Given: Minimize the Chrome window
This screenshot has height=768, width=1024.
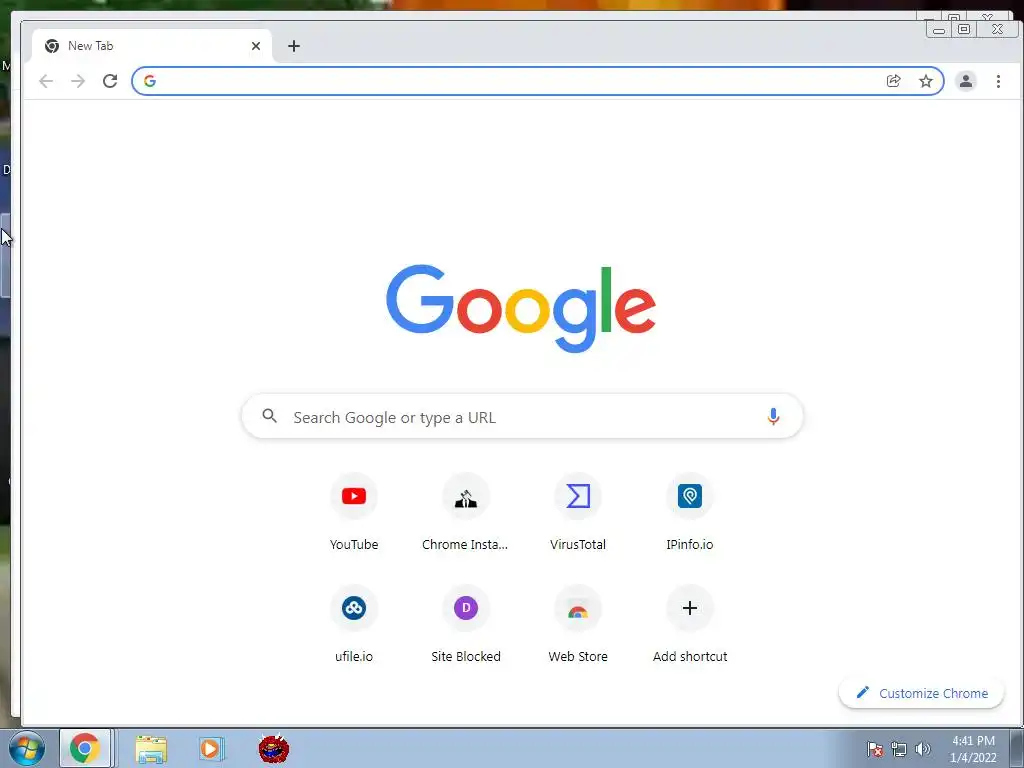Looking at the screenshot, I should (x=939, y=29).
